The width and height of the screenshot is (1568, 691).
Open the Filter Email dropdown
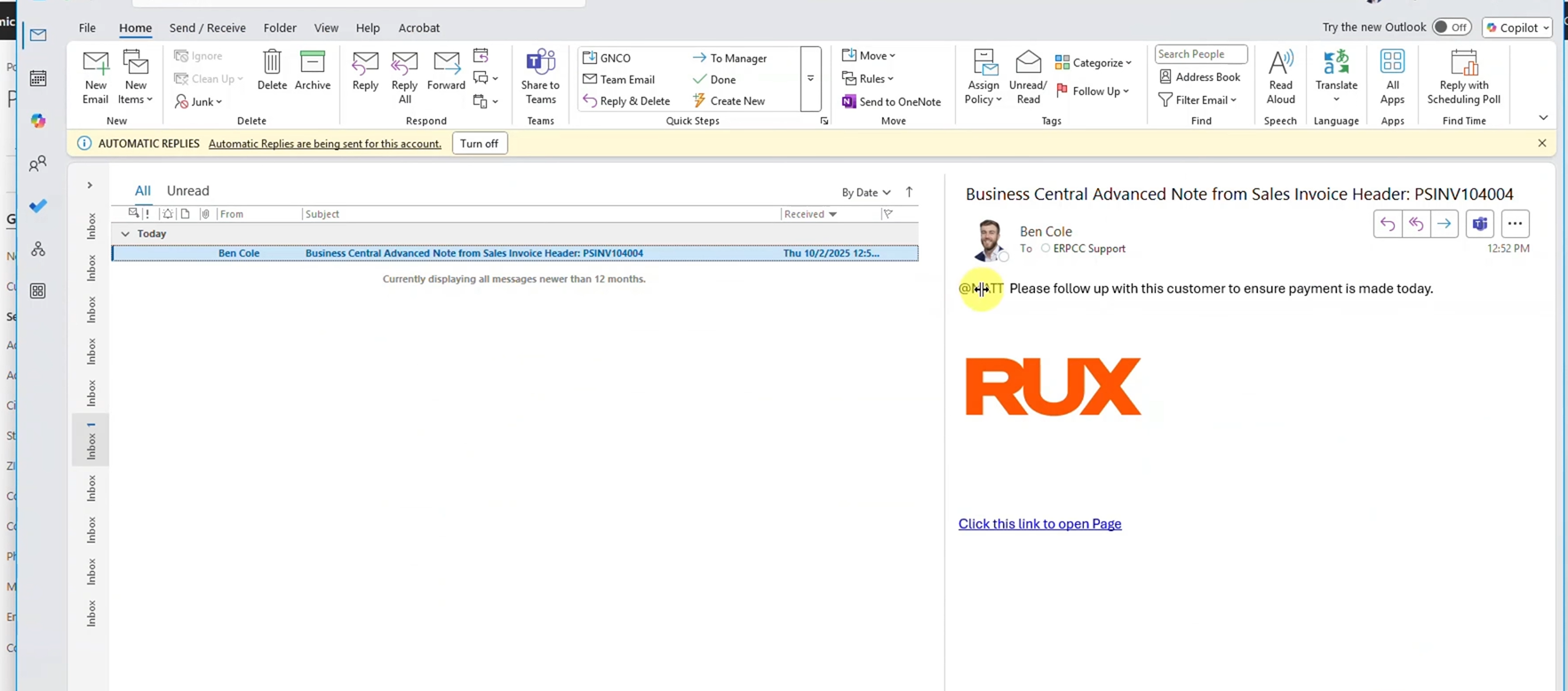pos(1198,100)
